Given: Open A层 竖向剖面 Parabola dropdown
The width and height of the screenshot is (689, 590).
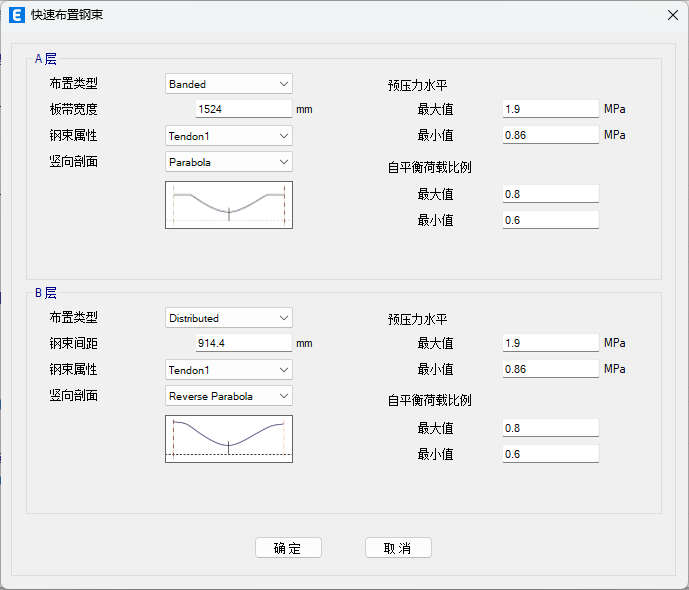Looking at the screenshot, I should coord(228,161).
